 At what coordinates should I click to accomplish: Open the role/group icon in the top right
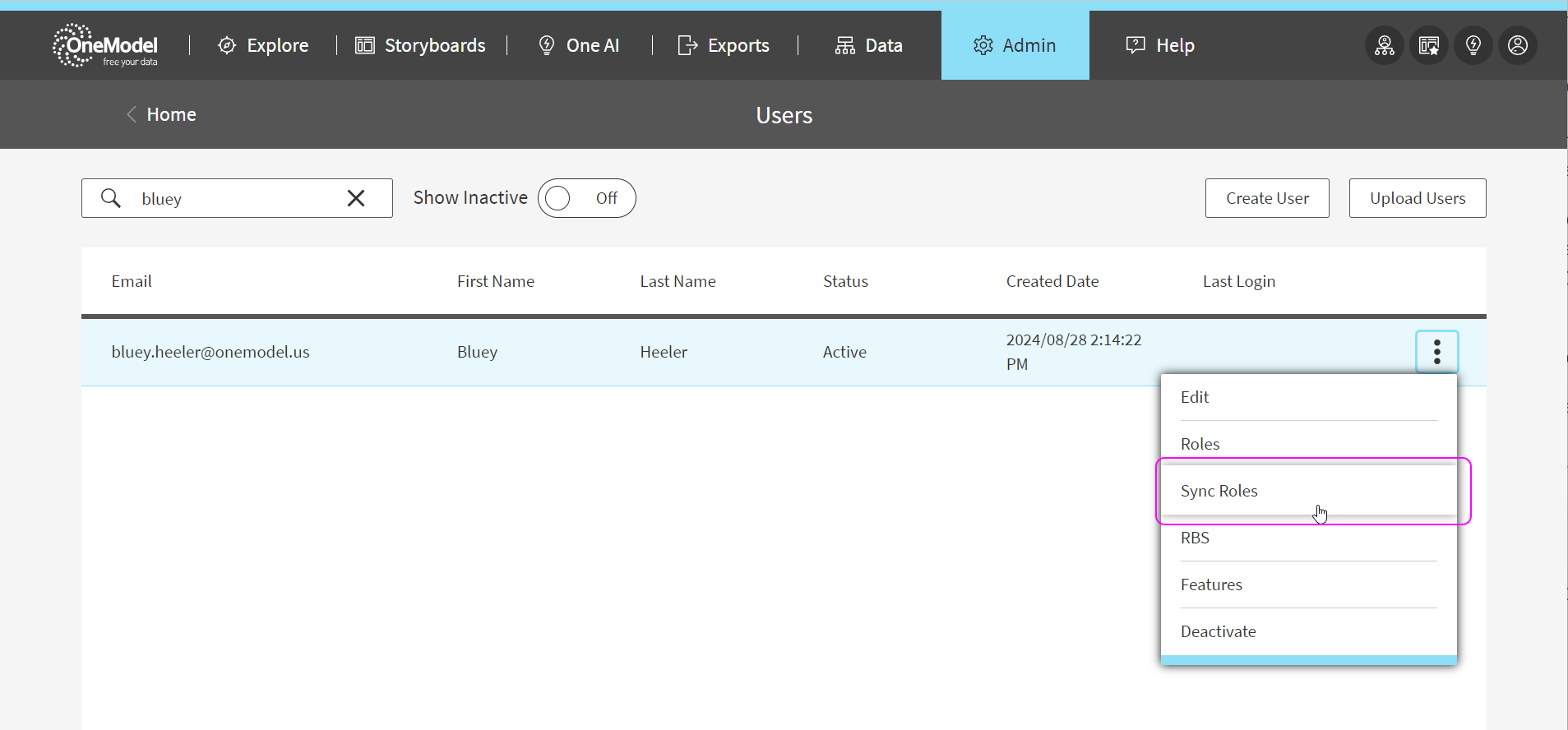pos(1385,45)
